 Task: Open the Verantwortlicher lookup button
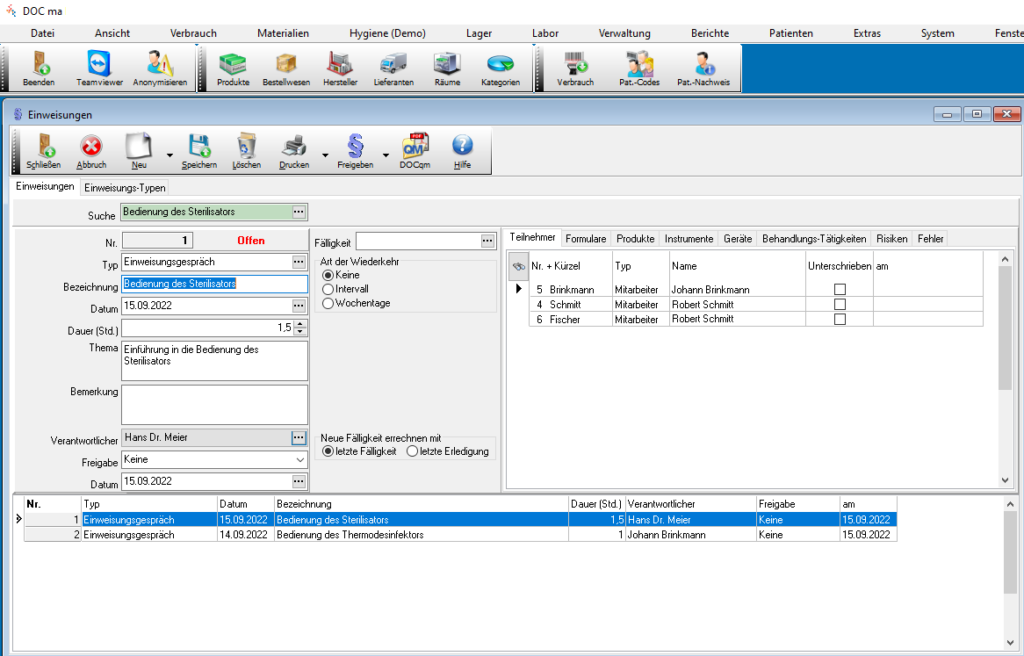(x=298, y=438)
